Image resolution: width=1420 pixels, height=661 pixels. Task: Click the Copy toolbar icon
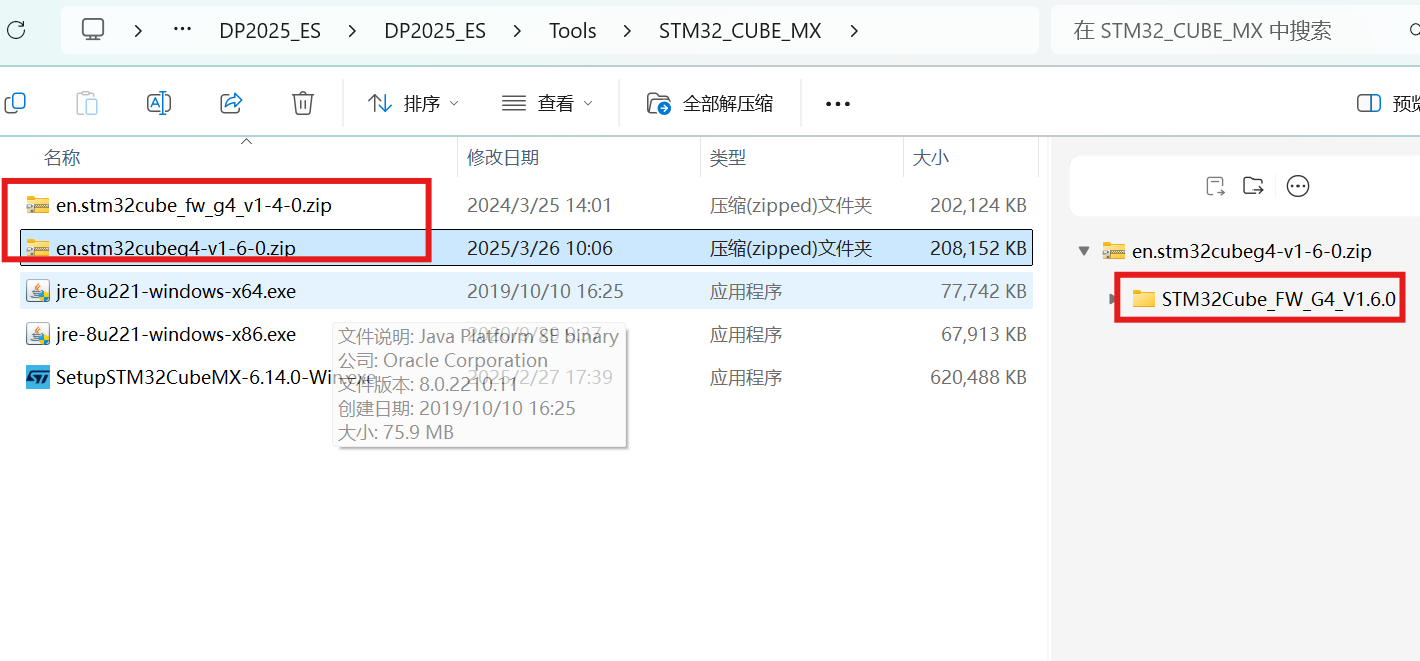15,102
